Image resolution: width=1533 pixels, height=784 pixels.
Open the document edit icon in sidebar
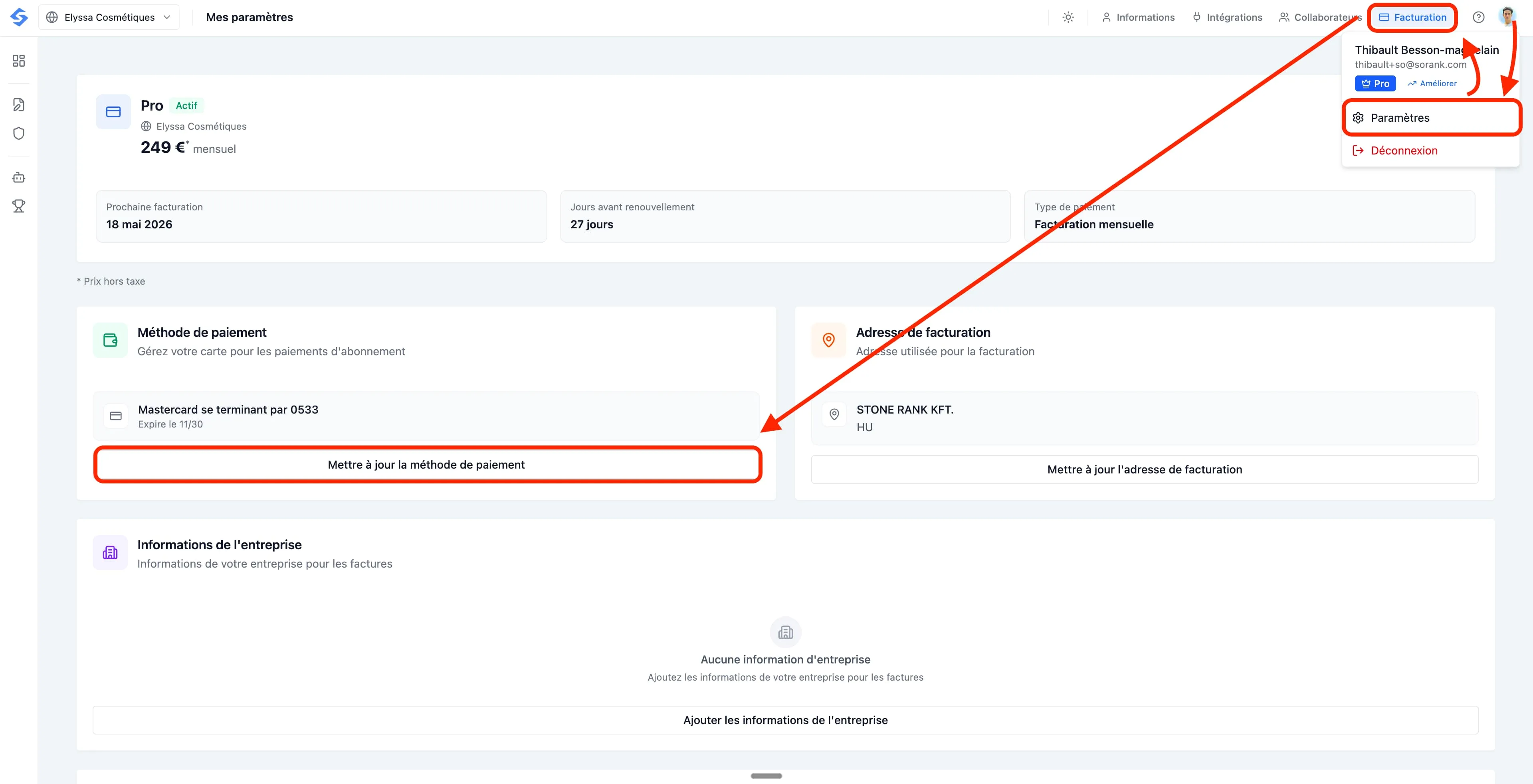coord(18,105)
